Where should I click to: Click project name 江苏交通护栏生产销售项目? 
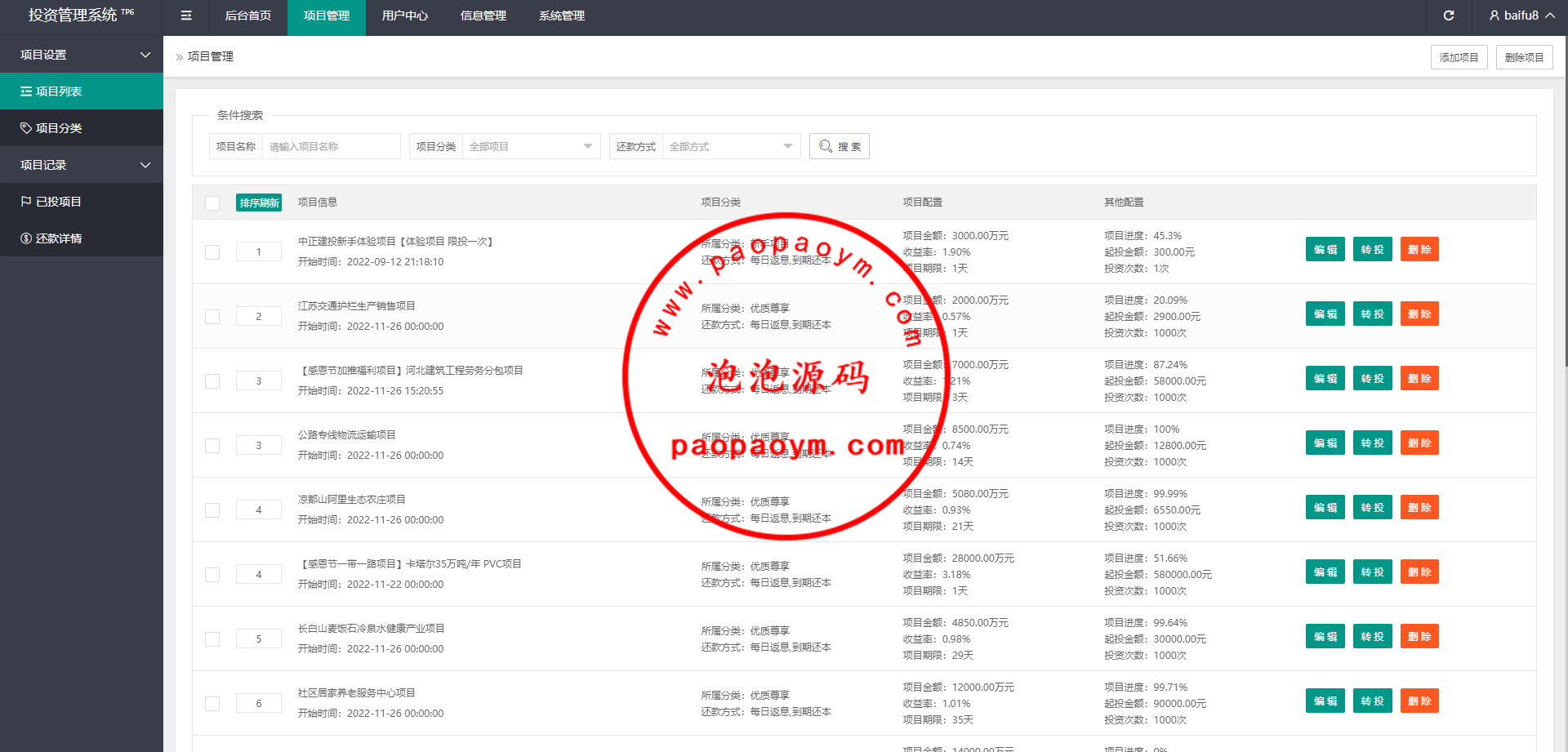pos(356,306)
